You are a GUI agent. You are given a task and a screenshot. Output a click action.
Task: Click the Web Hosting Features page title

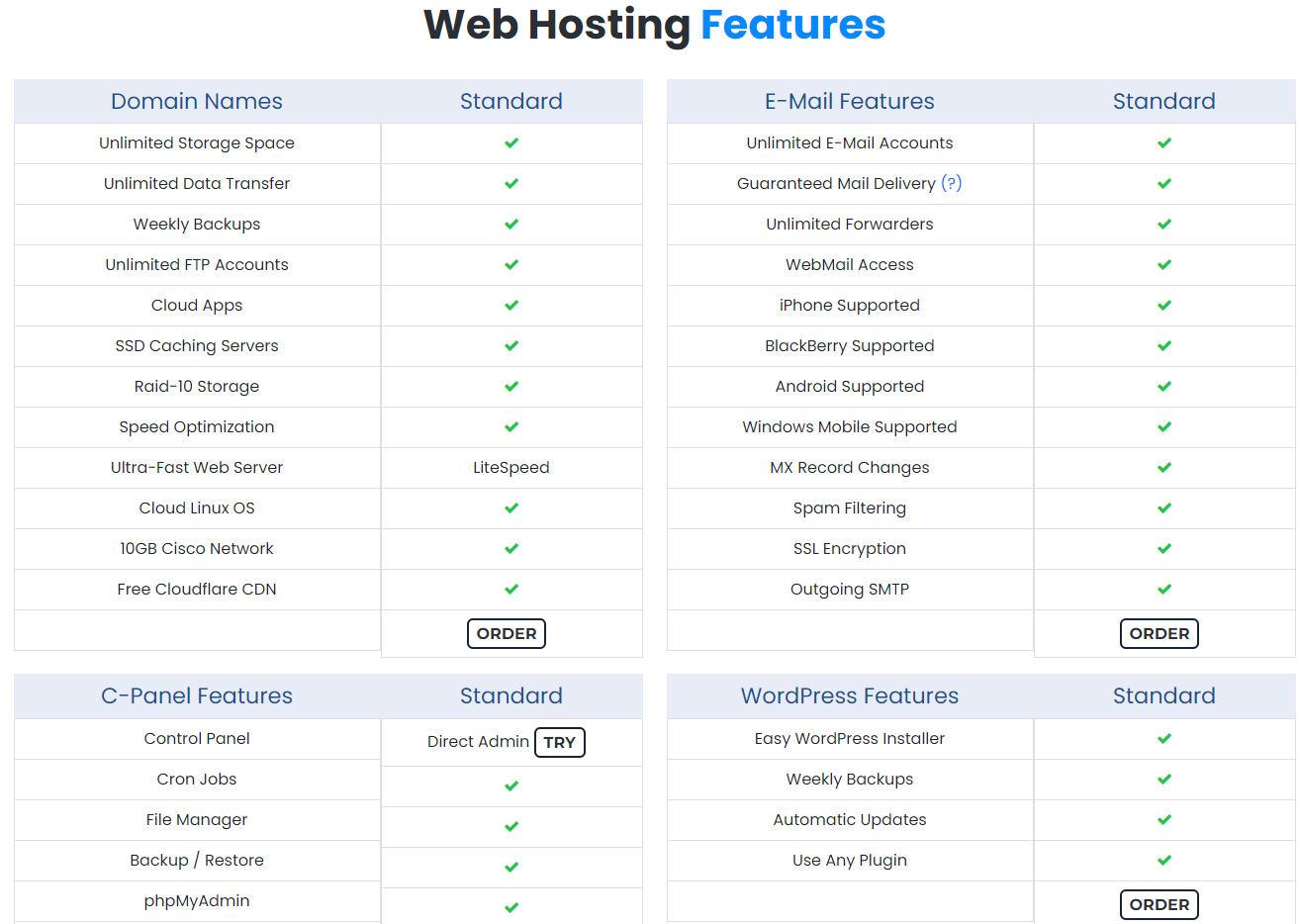(654, 25)
